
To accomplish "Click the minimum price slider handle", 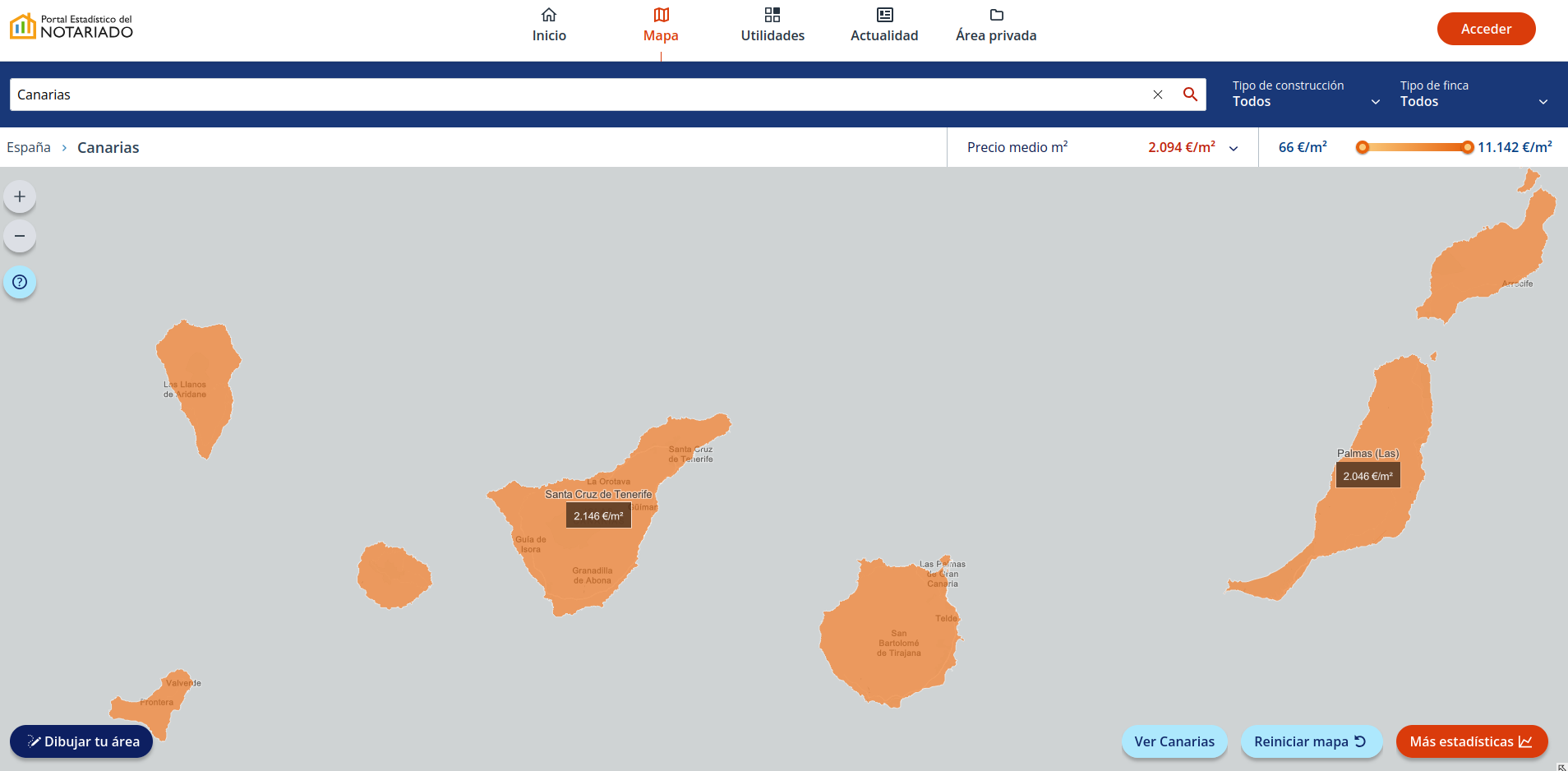I will click(x=1363, y=148).
